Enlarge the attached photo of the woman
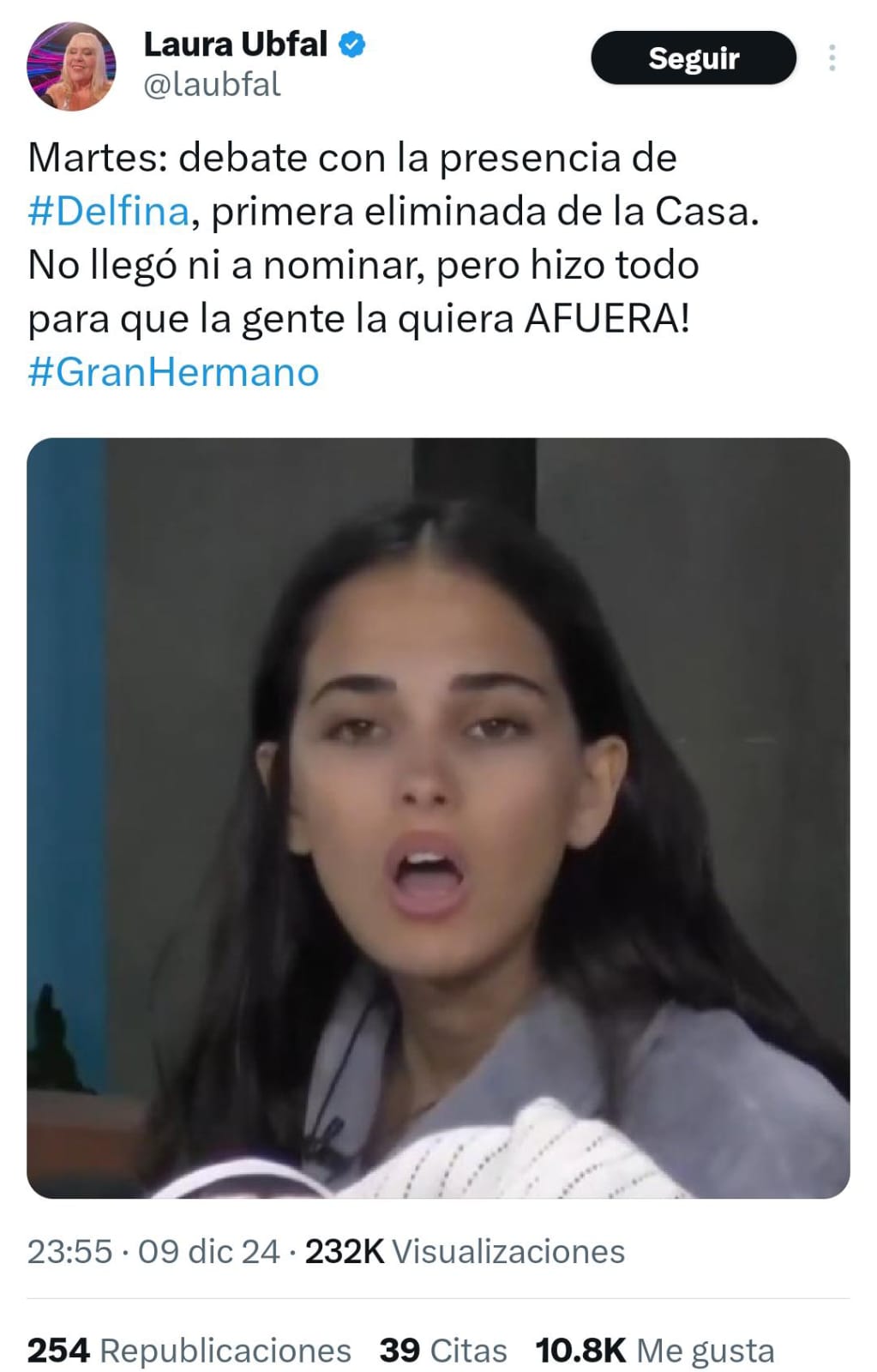877x1372 pixels. click(438, 818)
